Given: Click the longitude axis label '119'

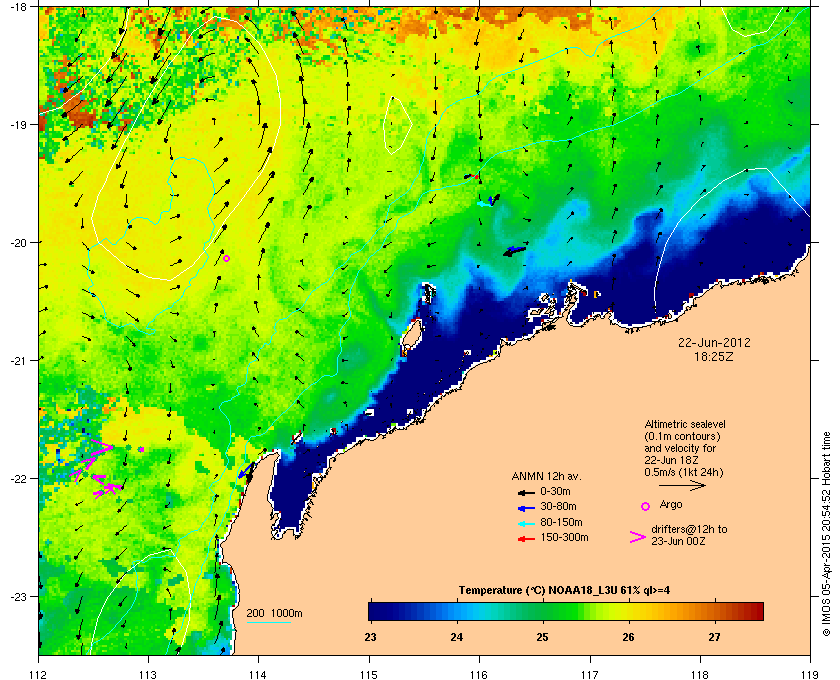Looking at the screenshot, I should (x=810, y=674).
